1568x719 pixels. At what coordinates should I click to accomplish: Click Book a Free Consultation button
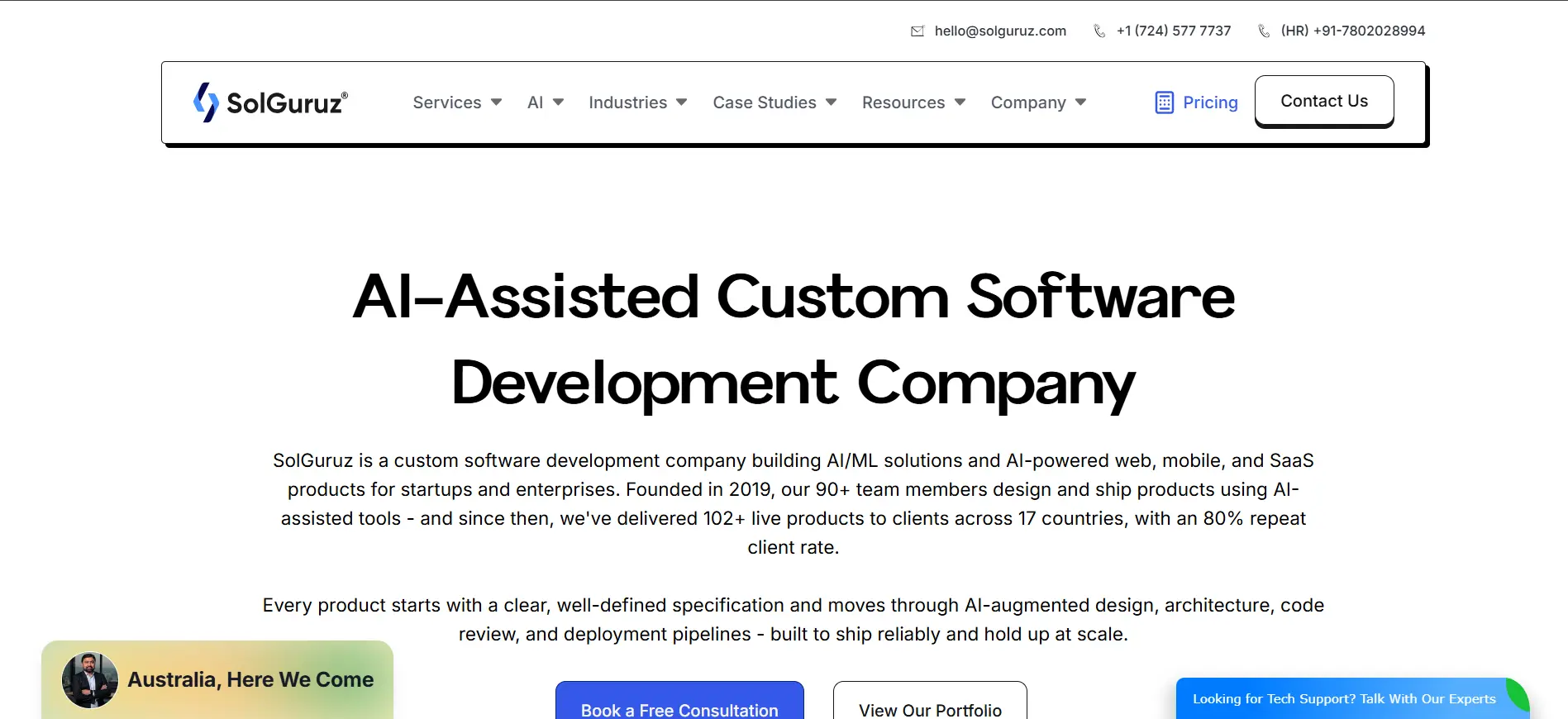coord(679,701)
